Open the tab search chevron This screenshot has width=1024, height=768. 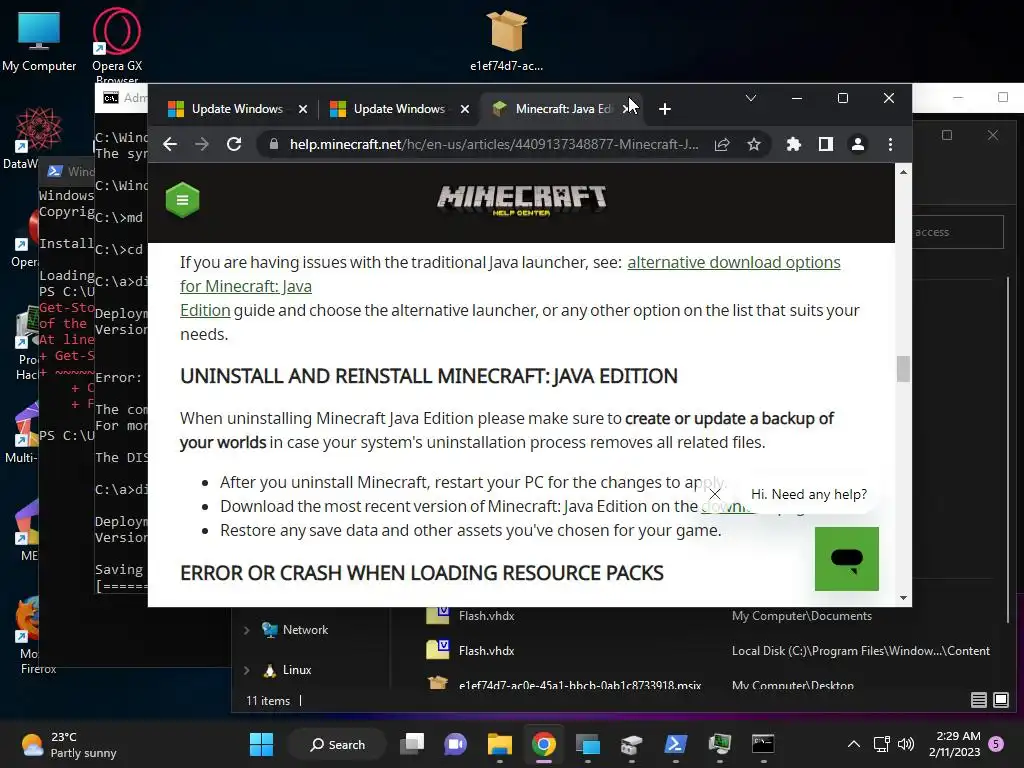pos(751,98)
